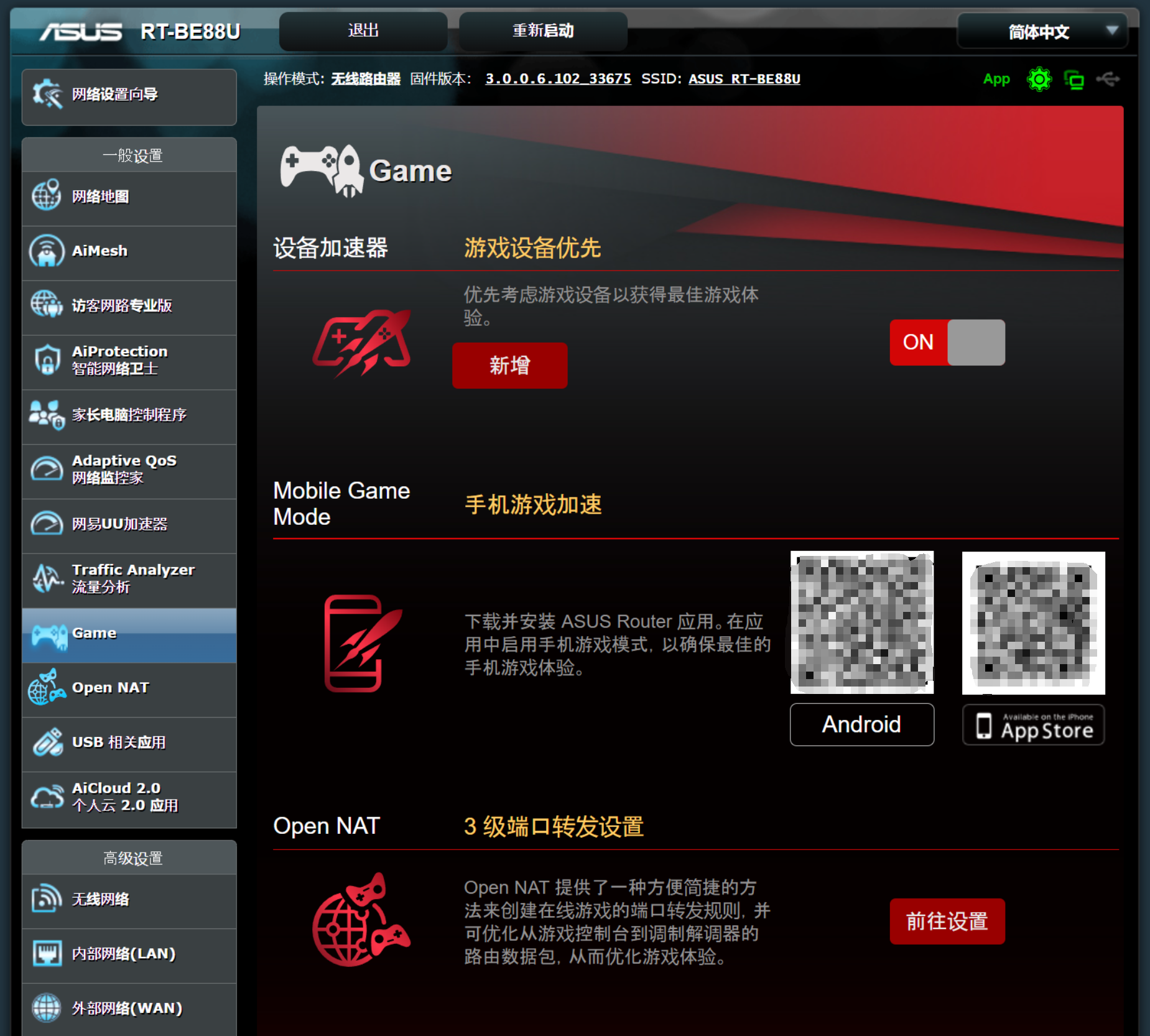Click the 网络设置向导 wizard icon
Viewport: 1150px width, 1036px height.
47,95
